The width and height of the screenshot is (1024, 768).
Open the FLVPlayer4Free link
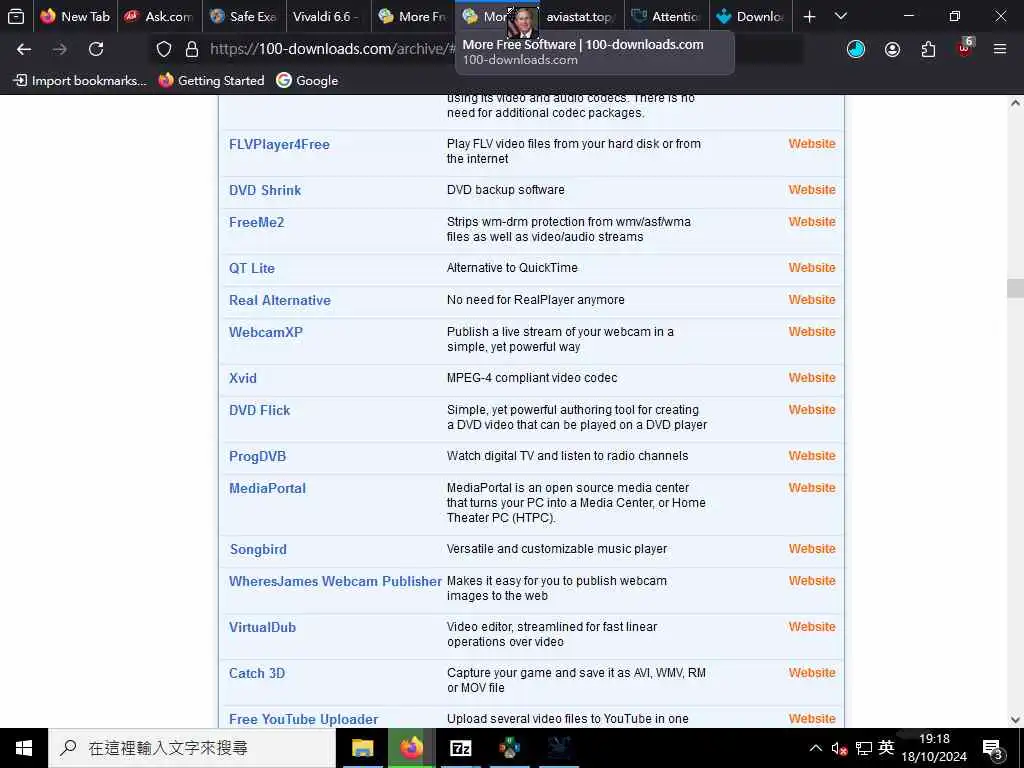coord(279,144)
